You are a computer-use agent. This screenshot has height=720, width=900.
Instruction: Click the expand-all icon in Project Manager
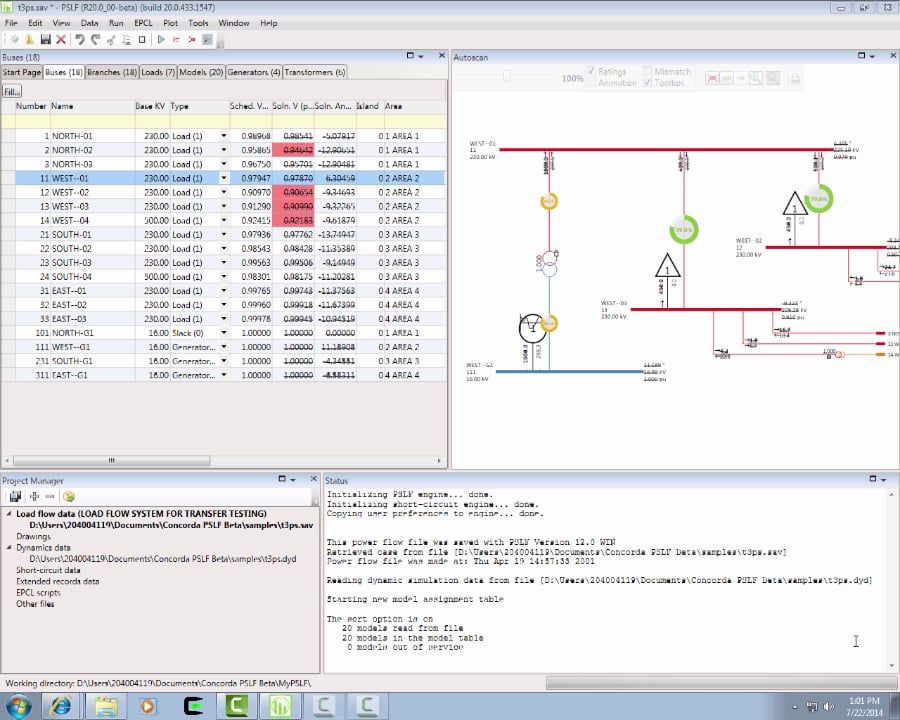34,496
